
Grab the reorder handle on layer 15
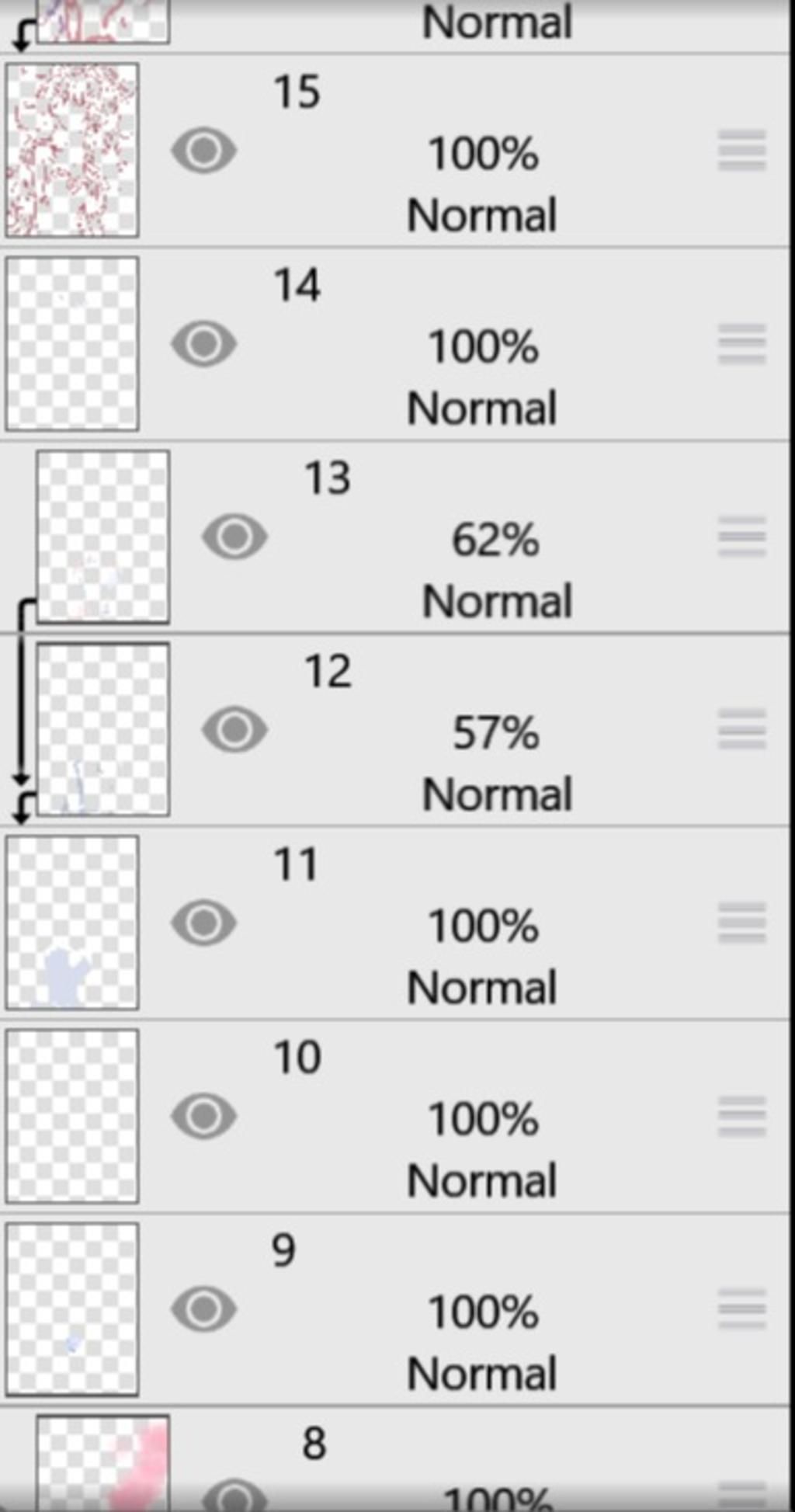[742, 151]
